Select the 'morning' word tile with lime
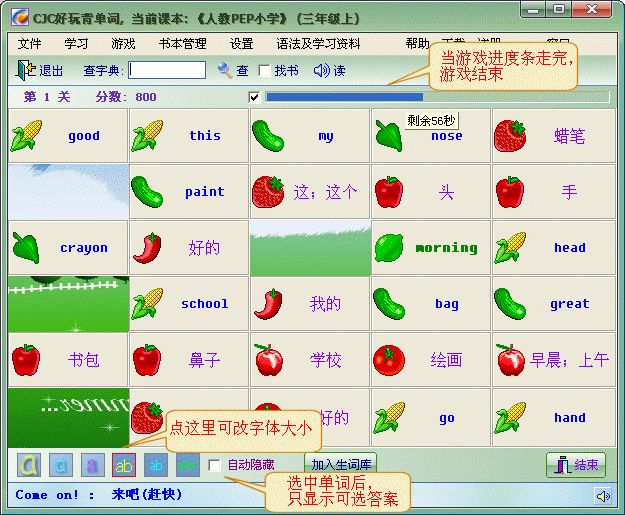The image size is (625, 515). (x=430, y=248)
